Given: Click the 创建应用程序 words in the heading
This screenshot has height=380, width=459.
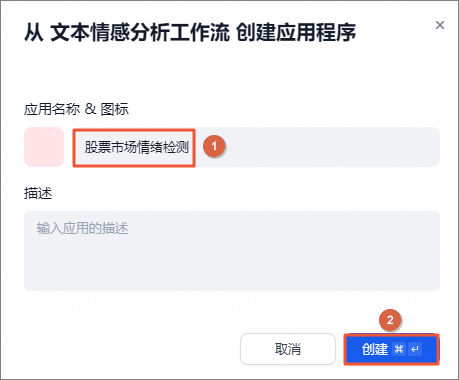Looking at the screenshot, I should point(296,32).
